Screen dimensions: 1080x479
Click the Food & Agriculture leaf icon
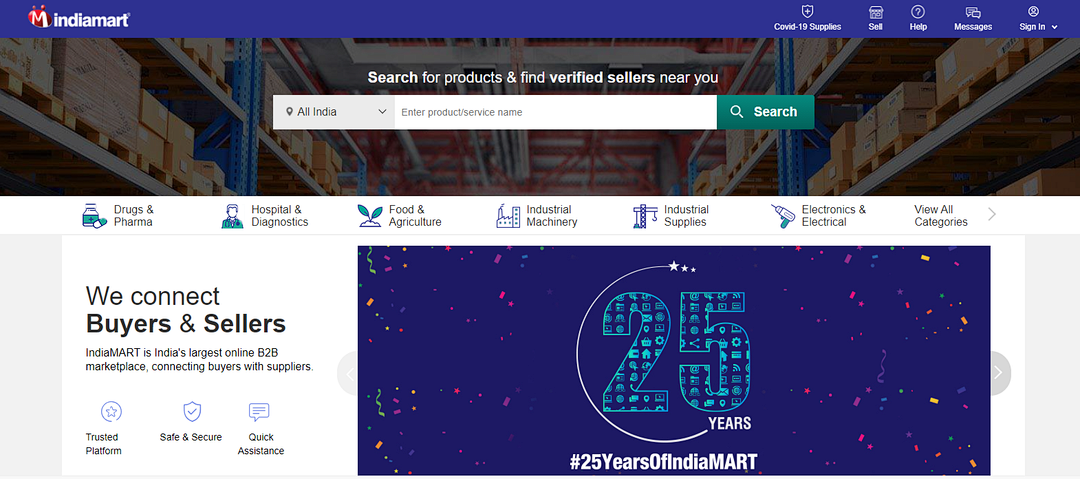click(x=370, y=215)
